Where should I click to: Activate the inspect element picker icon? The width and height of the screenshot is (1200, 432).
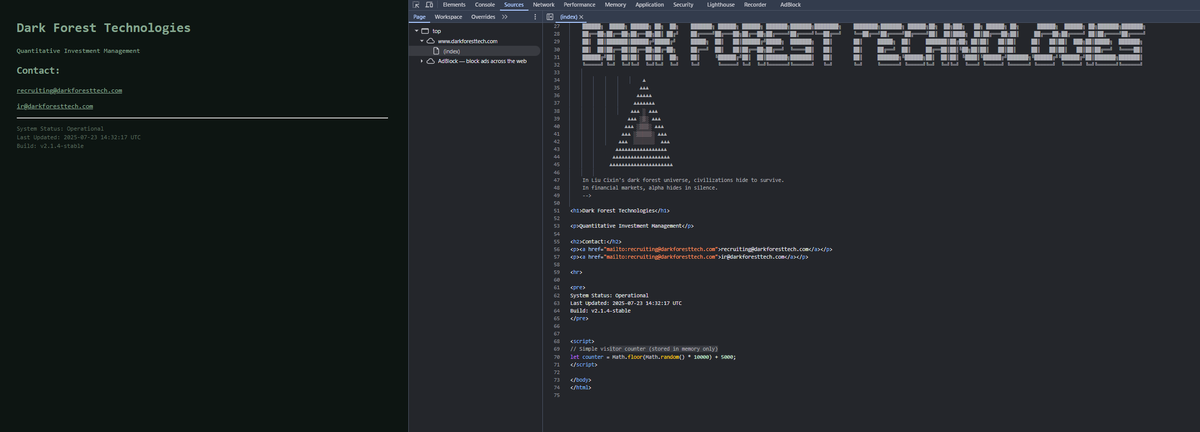click(416, 5)
